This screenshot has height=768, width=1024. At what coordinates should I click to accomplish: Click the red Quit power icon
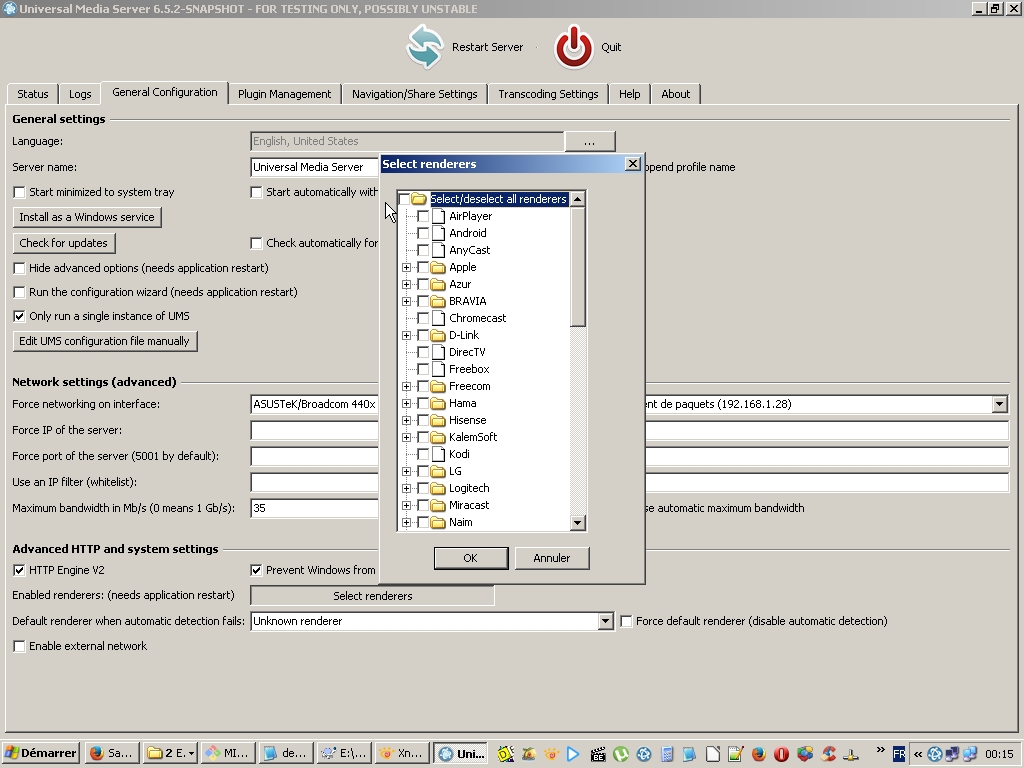[573, 47]
